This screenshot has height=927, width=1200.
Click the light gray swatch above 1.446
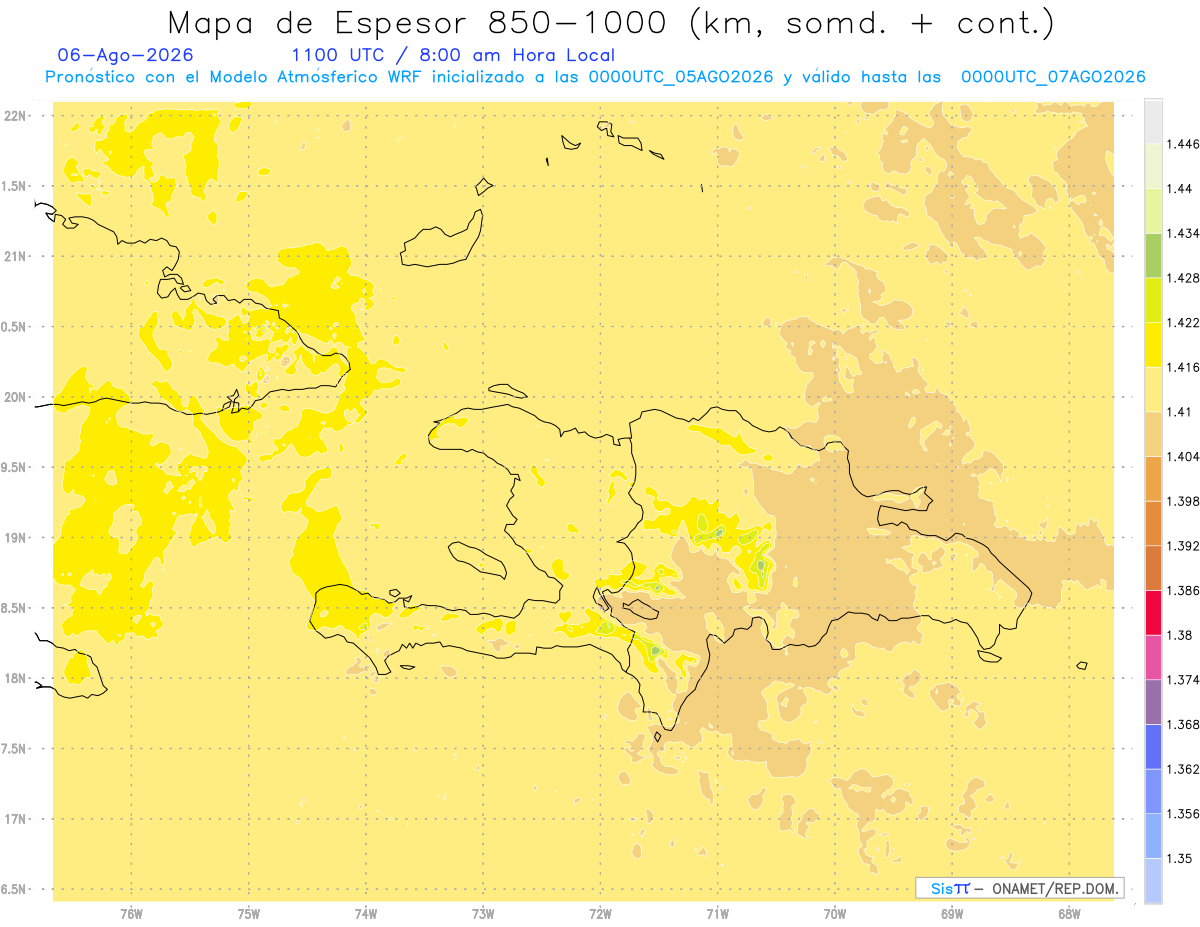coord(1153,121)
